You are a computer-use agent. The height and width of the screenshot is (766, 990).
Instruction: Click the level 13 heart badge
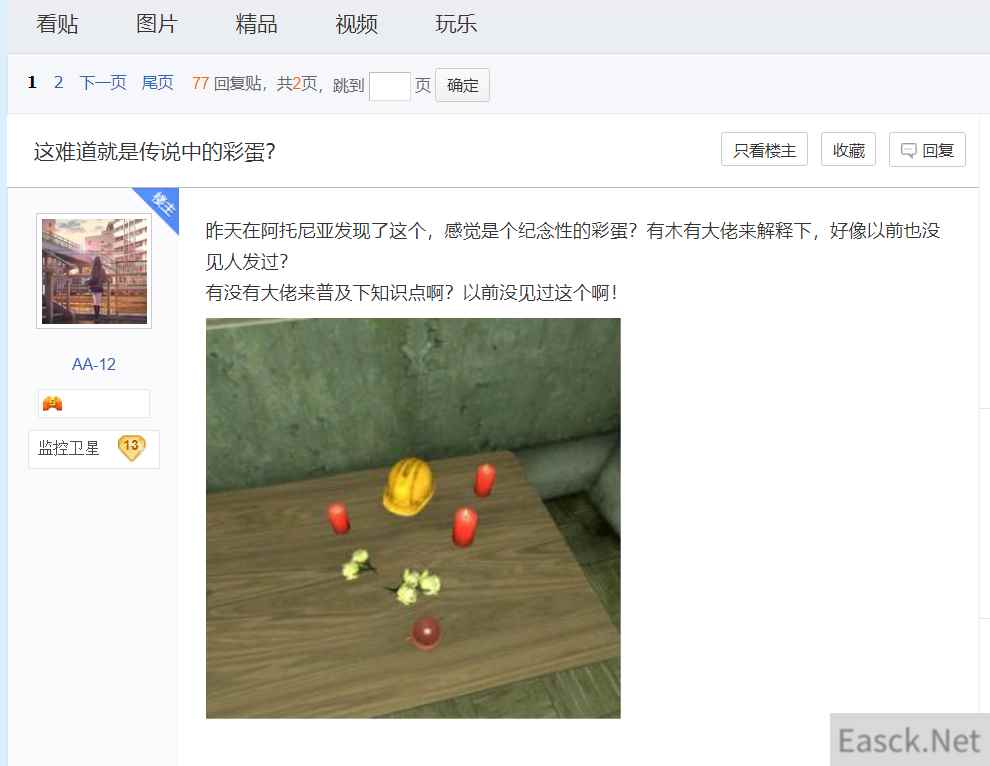pyautogui.click(x=131, y=448)
